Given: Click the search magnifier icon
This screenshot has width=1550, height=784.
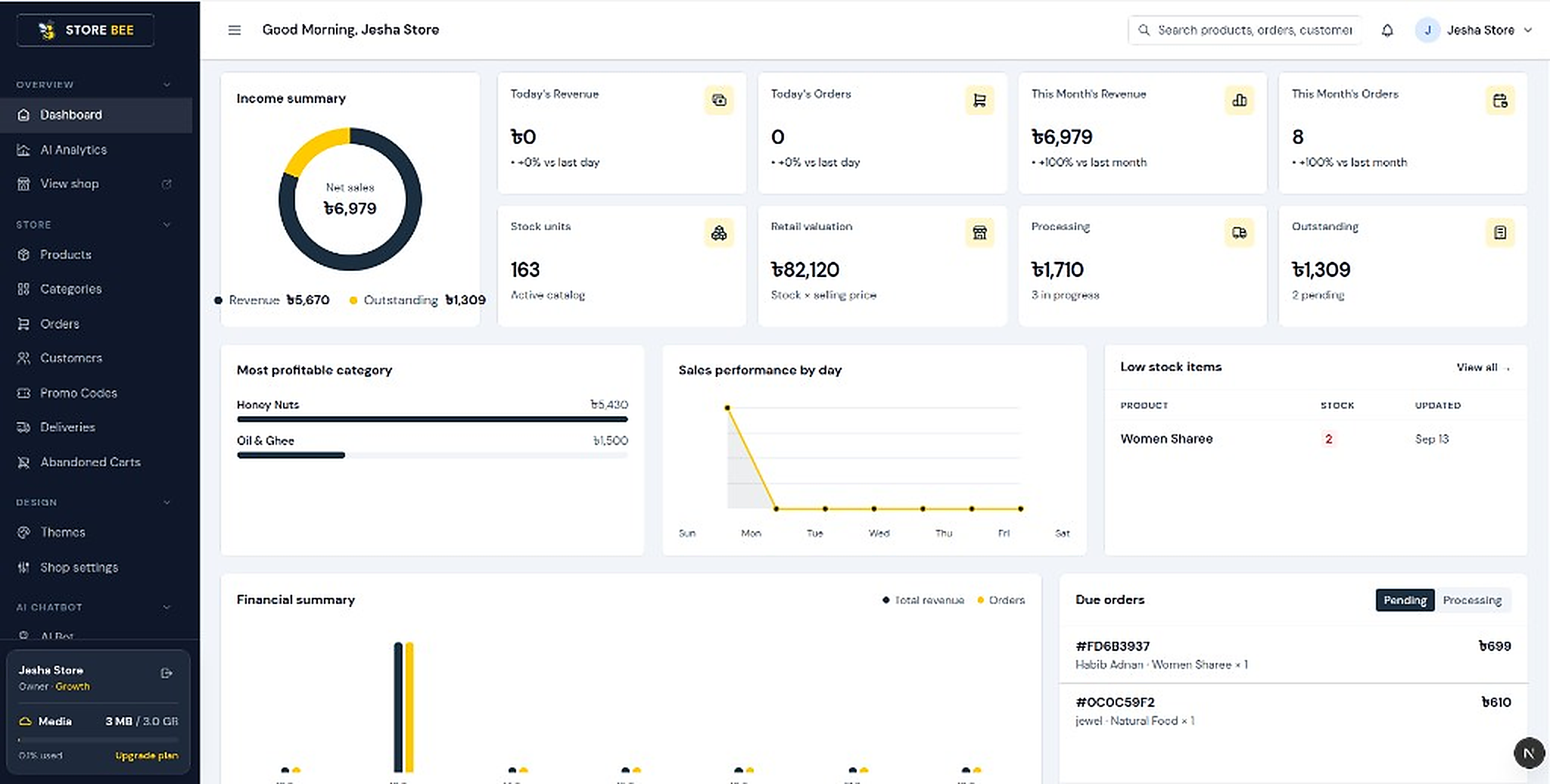Looking at the screenshot, I should pos(1144,30).
